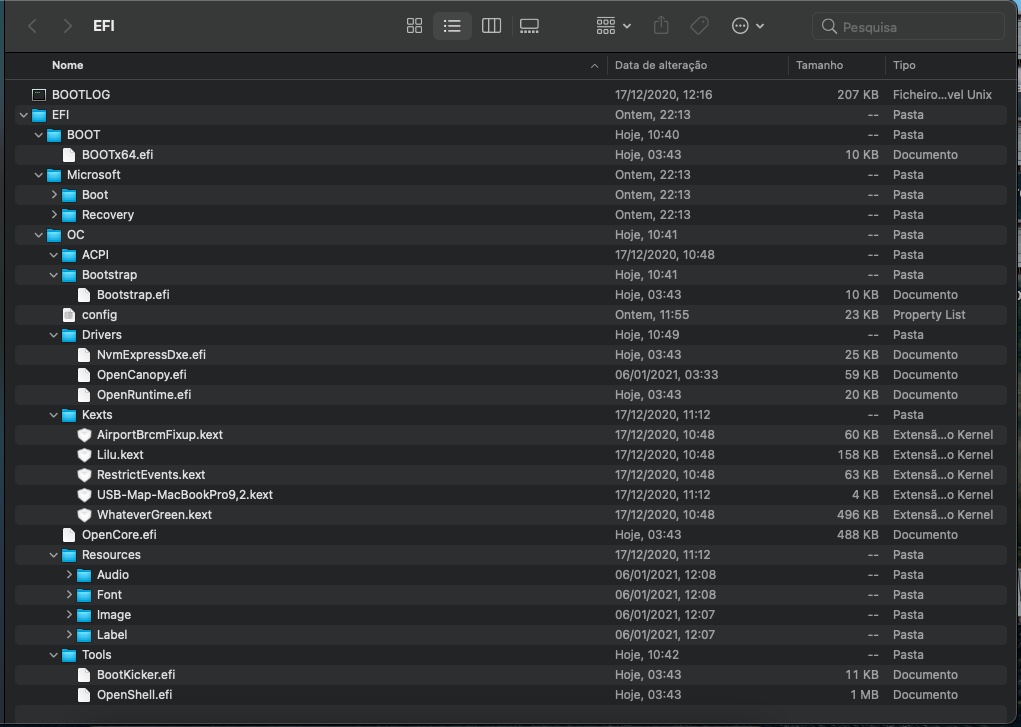Image resolution: width=1021 pixels, height=727 pixels.
Task: Select the OpenRuntime.efi file icon
Action: [83, 395]
